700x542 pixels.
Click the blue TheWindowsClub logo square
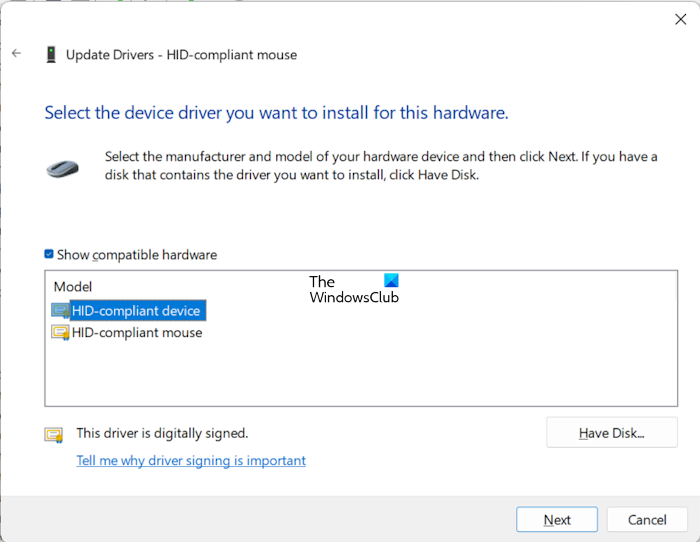(390, 281)
